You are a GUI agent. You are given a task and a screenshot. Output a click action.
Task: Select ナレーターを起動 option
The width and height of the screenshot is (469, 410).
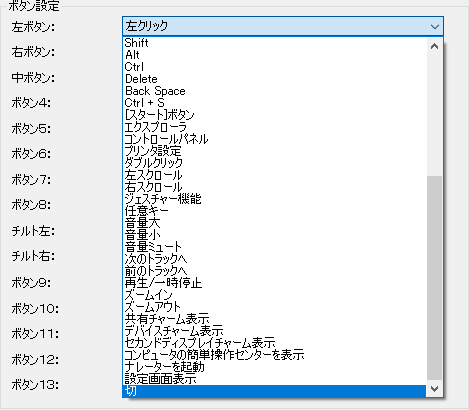[x=274, y=367]
